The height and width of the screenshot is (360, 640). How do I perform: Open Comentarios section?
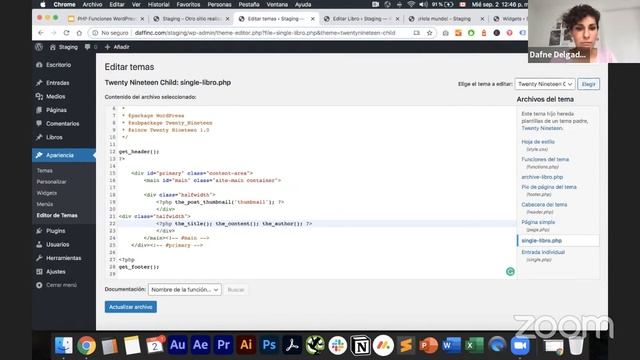[62, 124]
